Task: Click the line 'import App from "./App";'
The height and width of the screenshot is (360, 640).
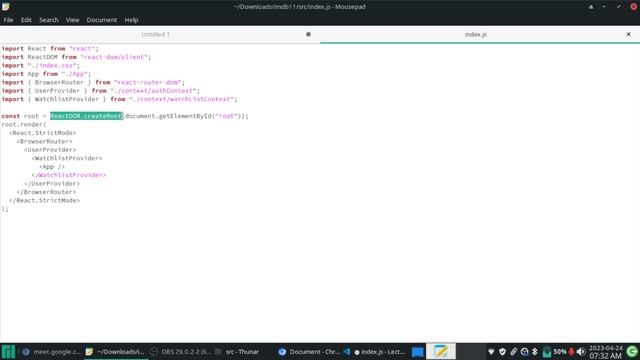Action: click(46, 74)
